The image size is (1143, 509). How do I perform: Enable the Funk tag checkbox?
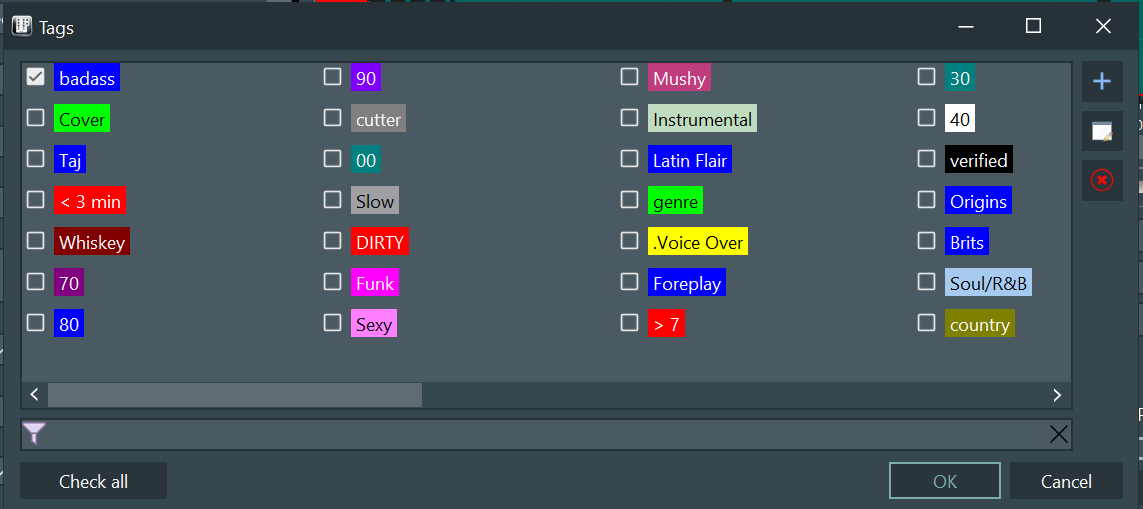[332, 281]
